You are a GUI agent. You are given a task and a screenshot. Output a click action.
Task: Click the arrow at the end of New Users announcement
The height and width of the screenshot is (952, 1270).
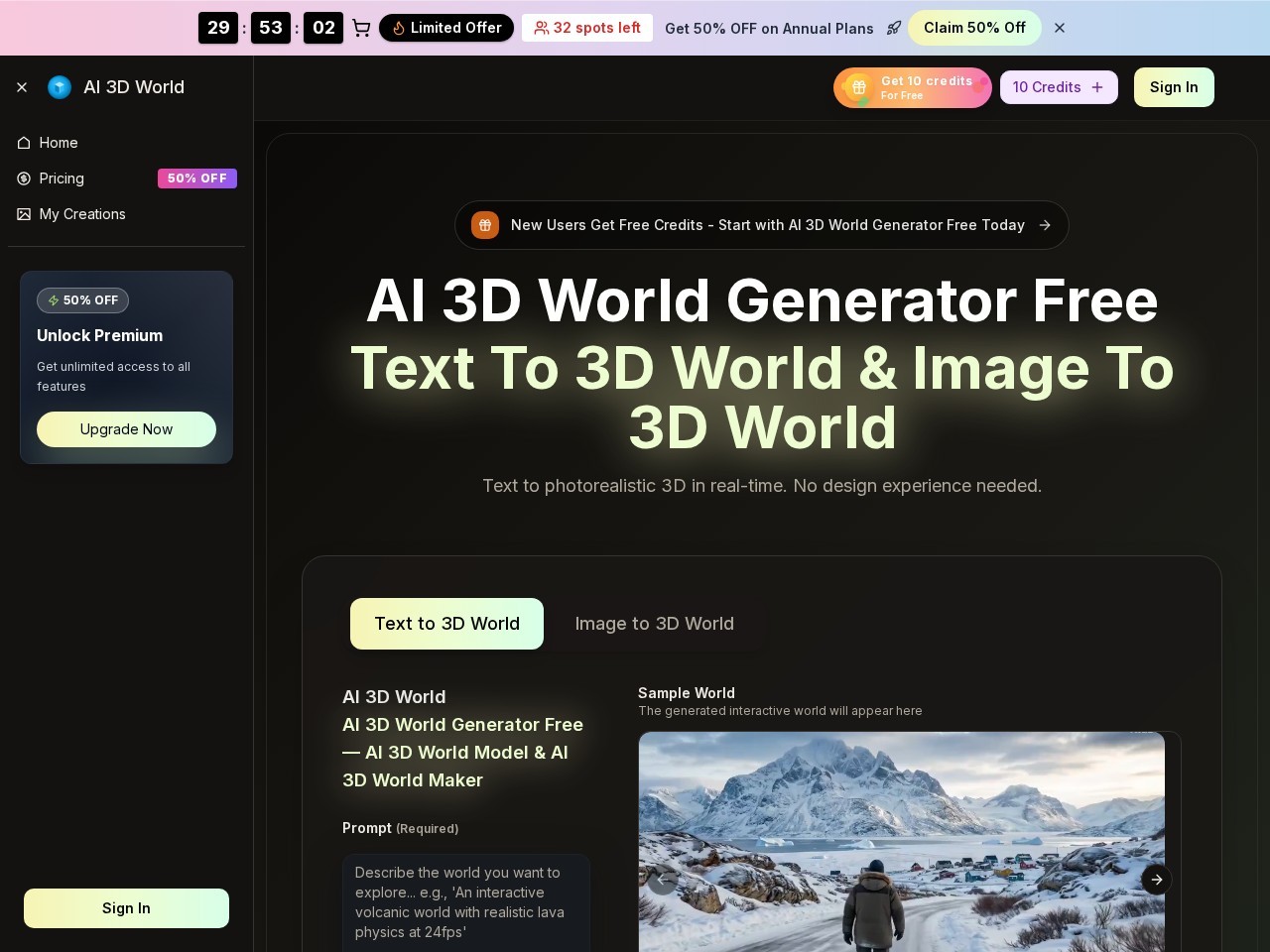[x=1045, y=225]
